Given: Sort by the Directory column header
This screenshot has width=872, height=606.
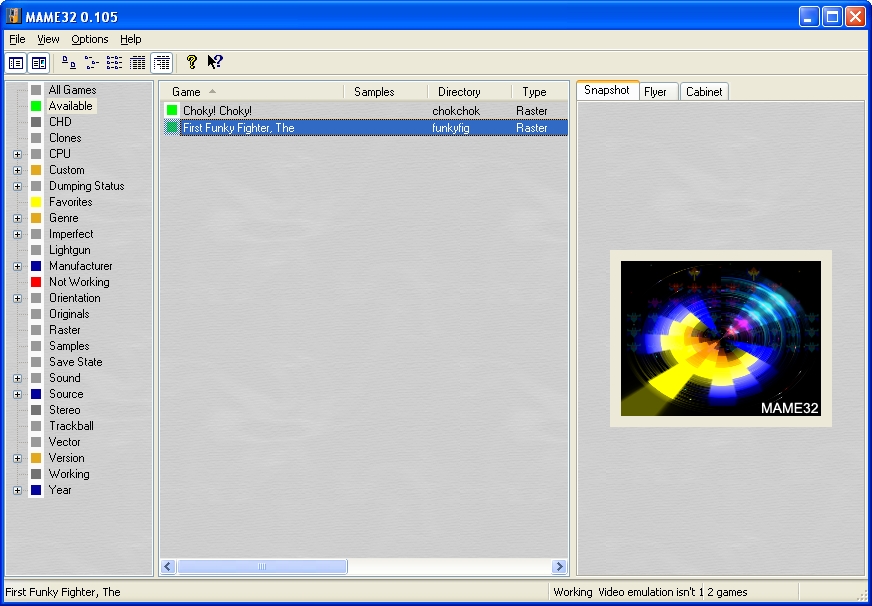Looking at the screenshot, I should pyautogui.click(x=470, y=92).
